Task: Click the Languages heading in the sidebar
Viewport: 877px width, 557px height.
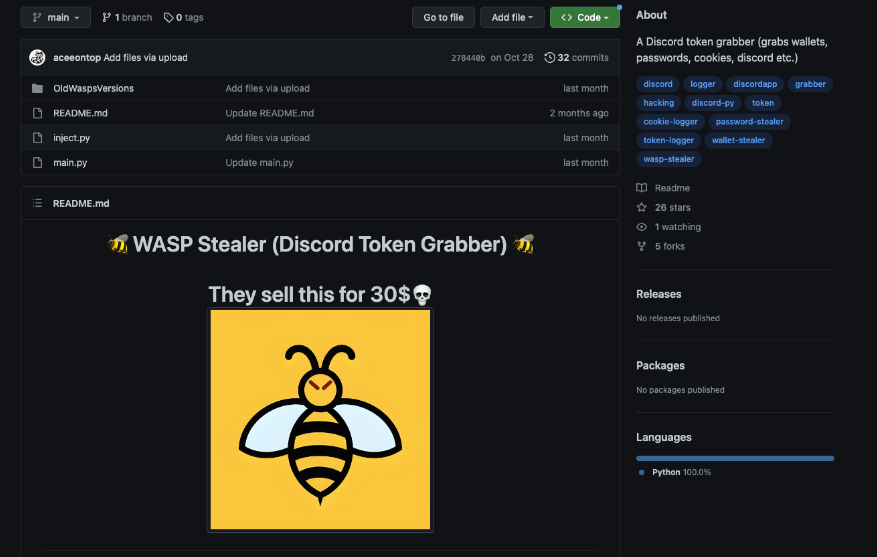Action: [x=663, y=437]
